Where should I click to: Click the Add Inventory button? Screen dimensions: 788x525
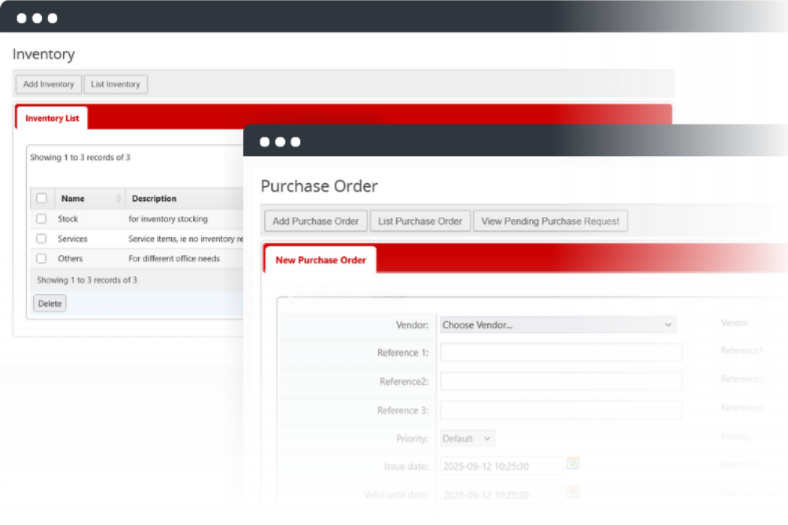pyautogui.click(x=48, y=84)
